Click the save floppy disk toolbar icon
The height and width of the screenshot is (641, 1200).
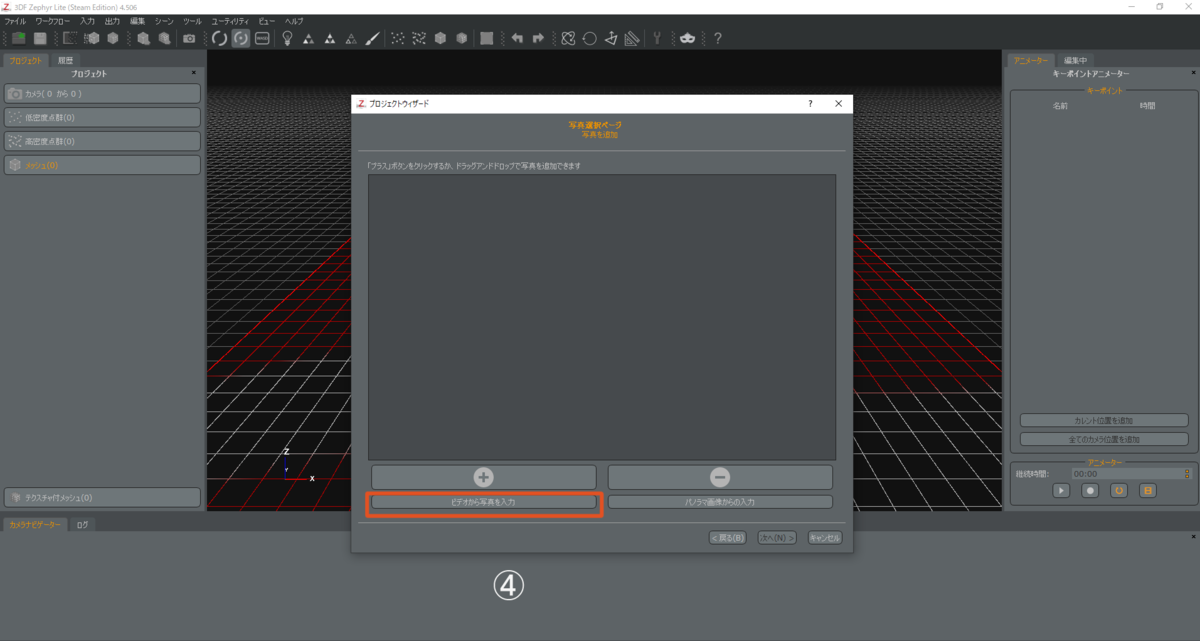pyautogui.click(x=41, y=38)
